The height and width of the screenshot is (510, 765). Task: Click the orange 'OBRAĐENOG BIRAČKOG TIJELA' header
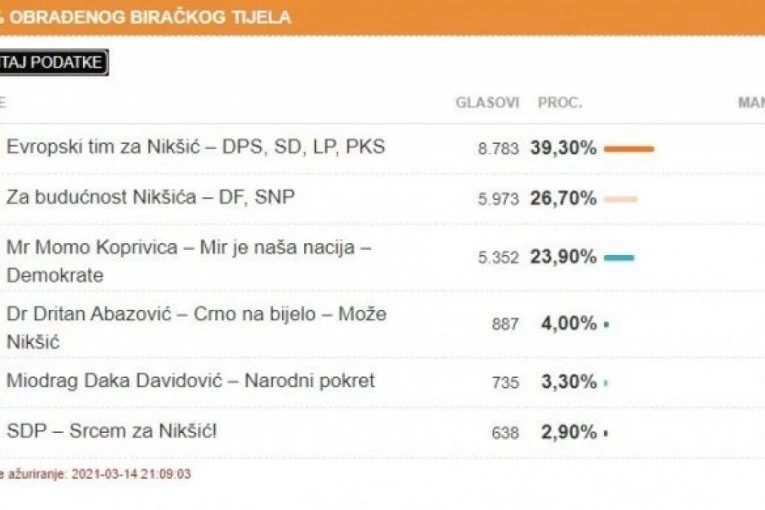[x=150, y=17]
